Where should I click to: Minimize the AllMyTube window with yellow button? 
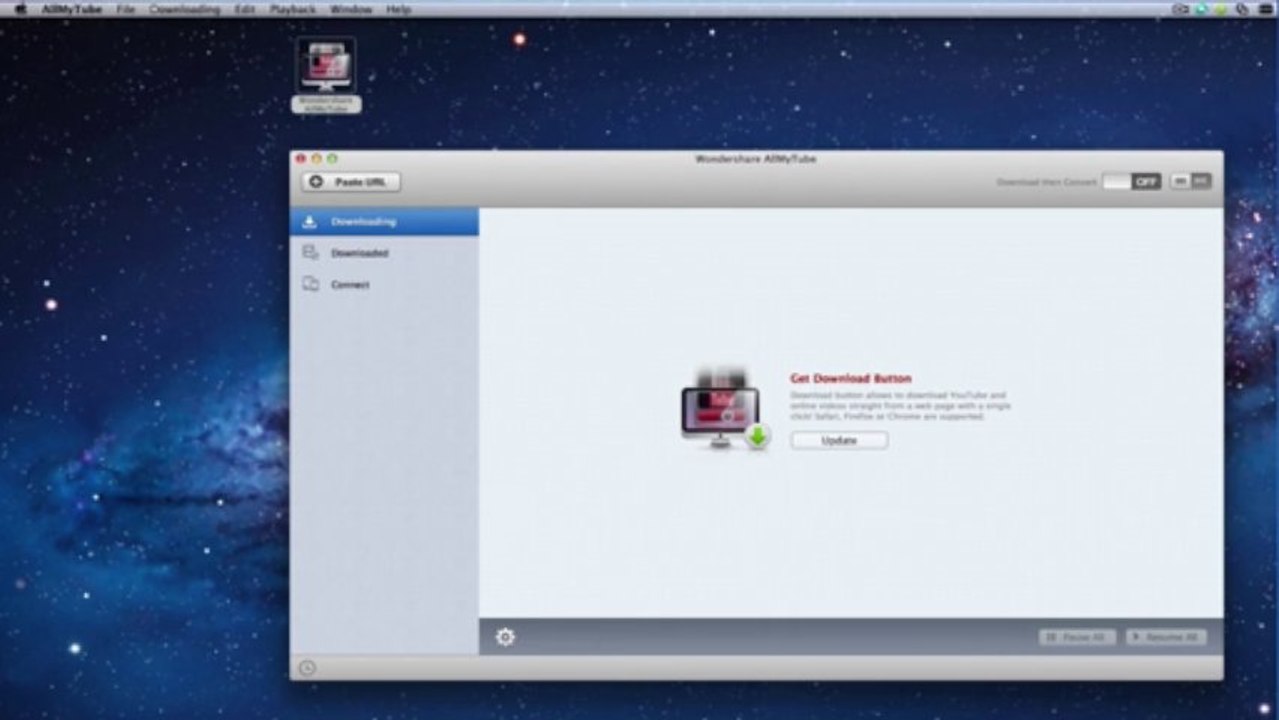(317, 158)
